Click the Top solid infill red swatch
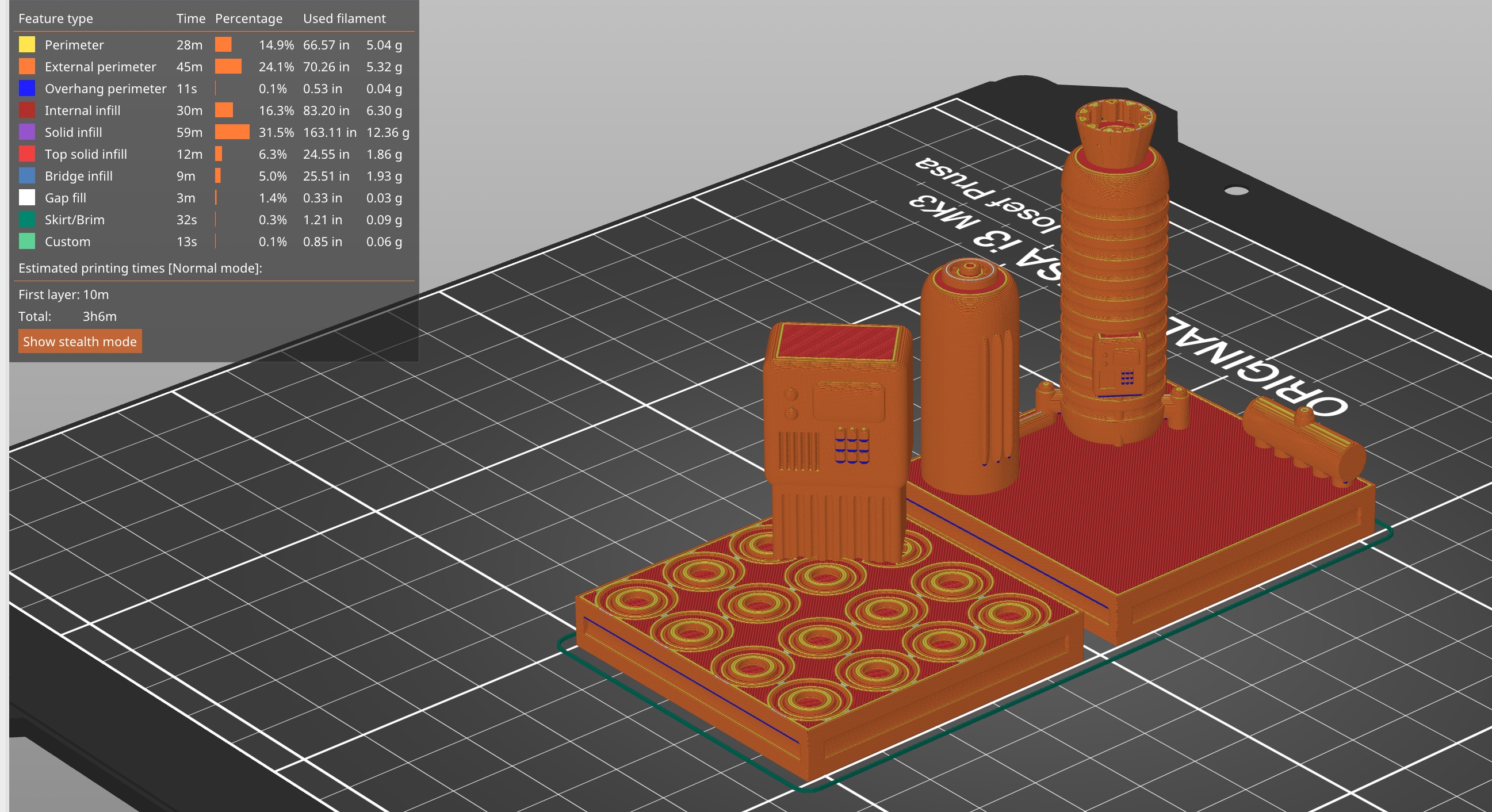 click(x=26, y=154)
